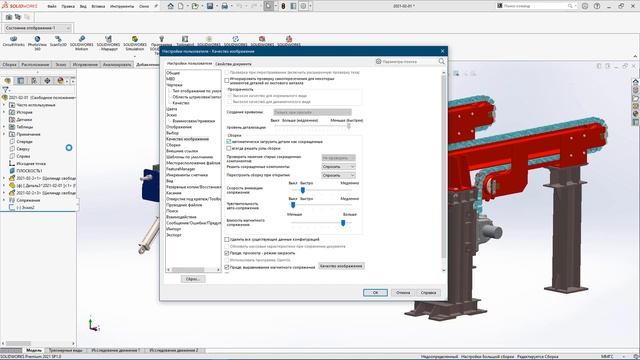Expand the Сопряжения mates folder
Screen dimensions: 640x360
4,200
